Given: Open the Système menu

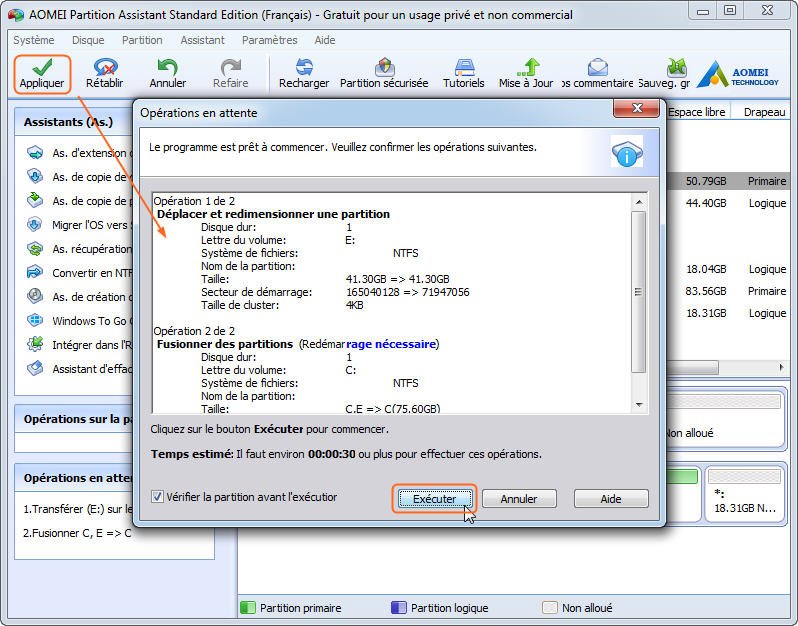Looking at the screenshot, I should coord(34,40).
